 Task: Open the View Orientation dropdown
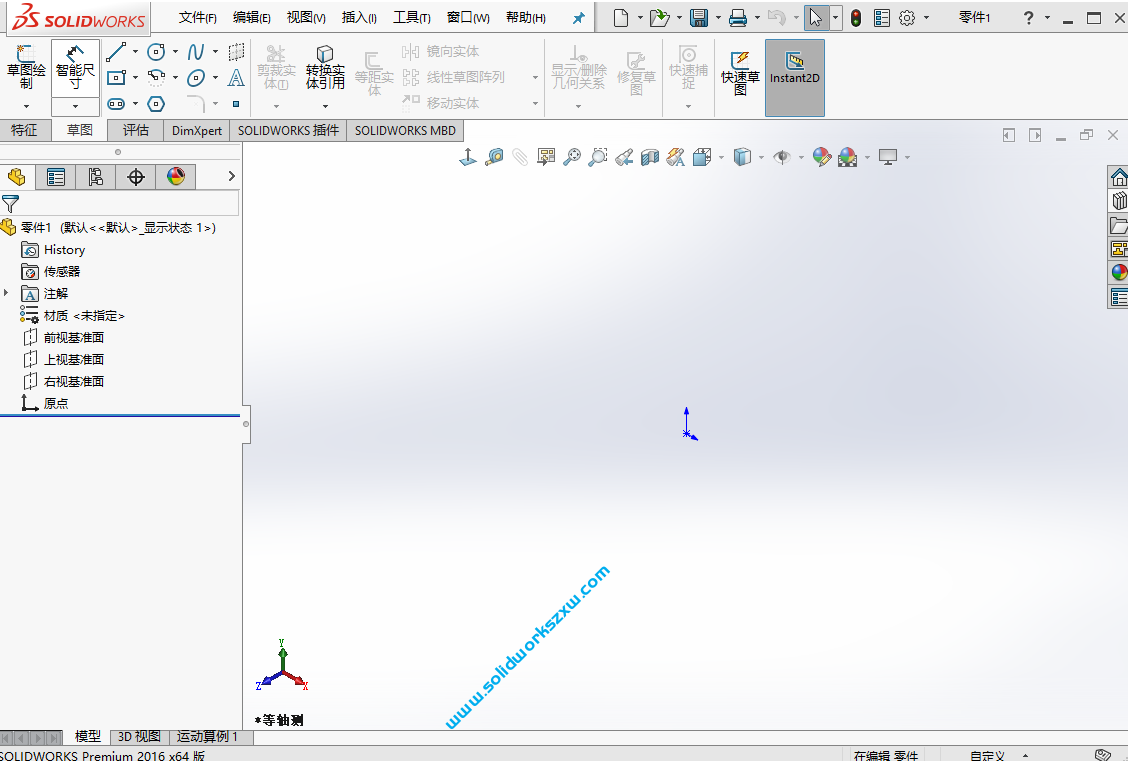719,157
